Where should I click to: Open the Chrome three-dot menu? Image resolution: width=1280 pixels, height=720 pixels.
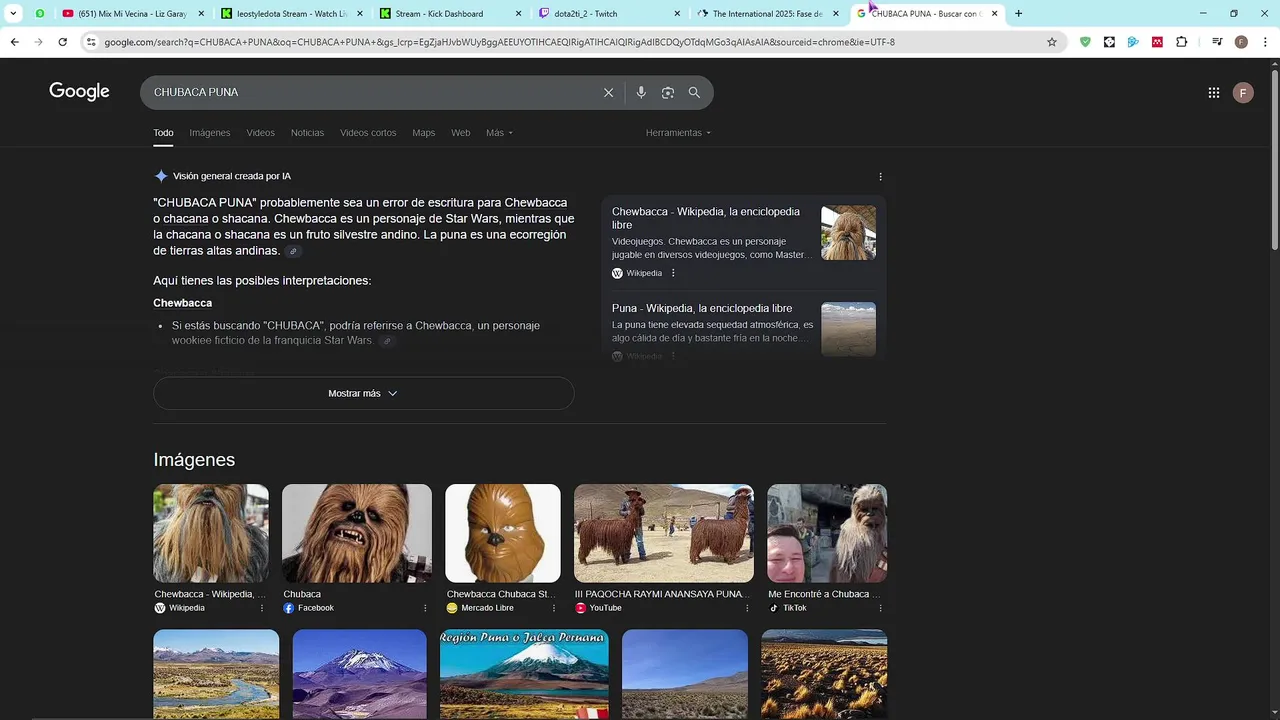1265,42
